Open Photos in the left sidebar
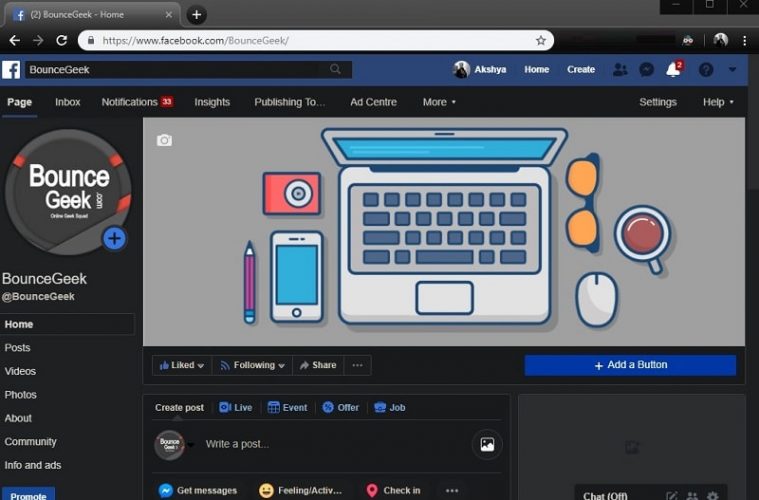Viewport: 759px width, 500px height. pos(20,394)
